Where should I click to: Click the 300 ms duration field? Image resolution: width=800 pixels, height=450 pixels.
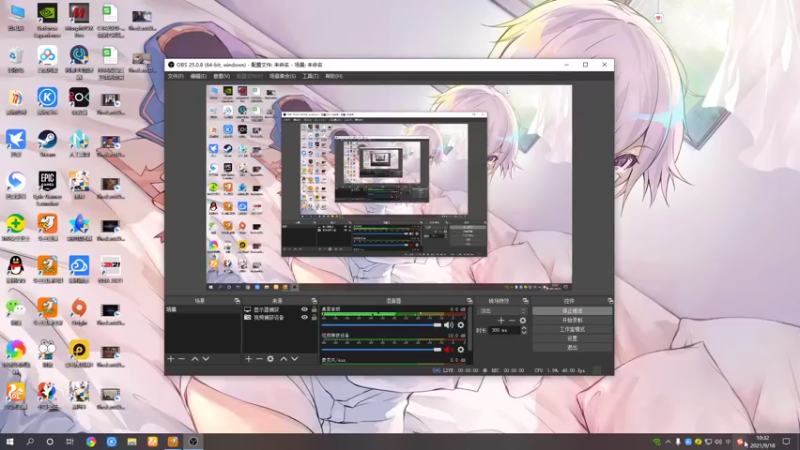coord(504,331)
